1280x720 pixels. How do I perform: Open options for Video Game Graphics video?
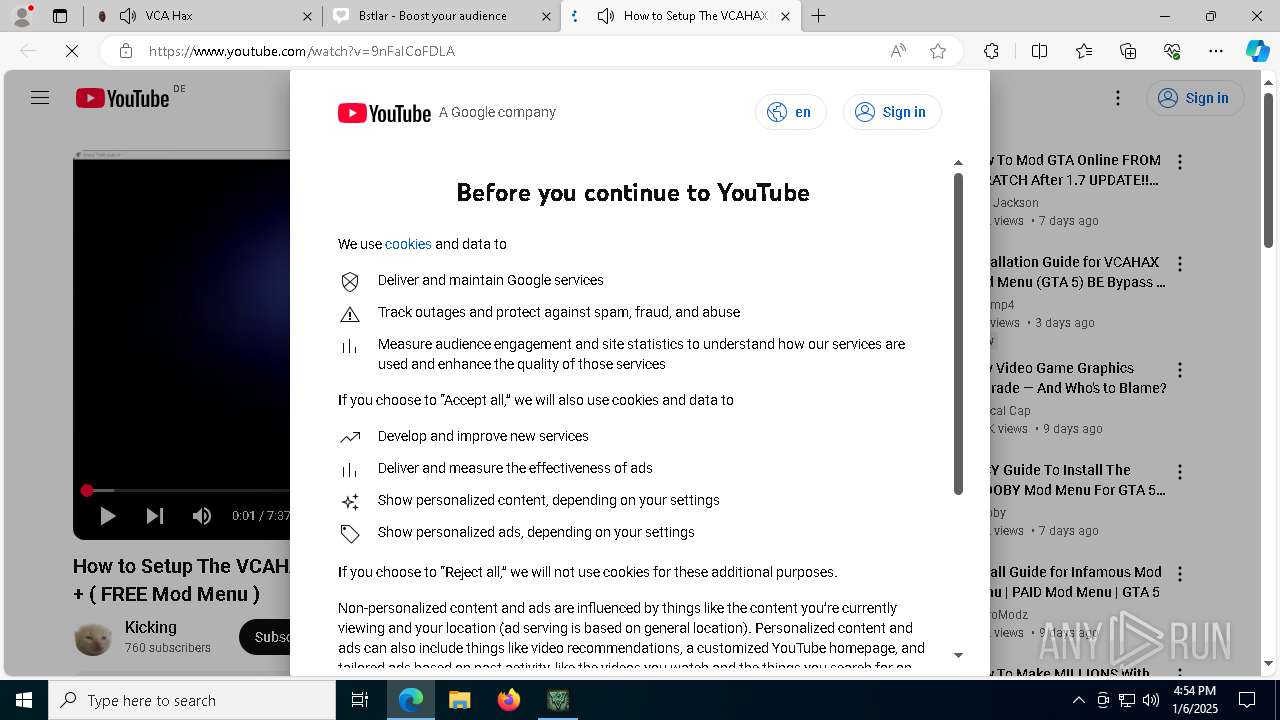coord(1180,370)
